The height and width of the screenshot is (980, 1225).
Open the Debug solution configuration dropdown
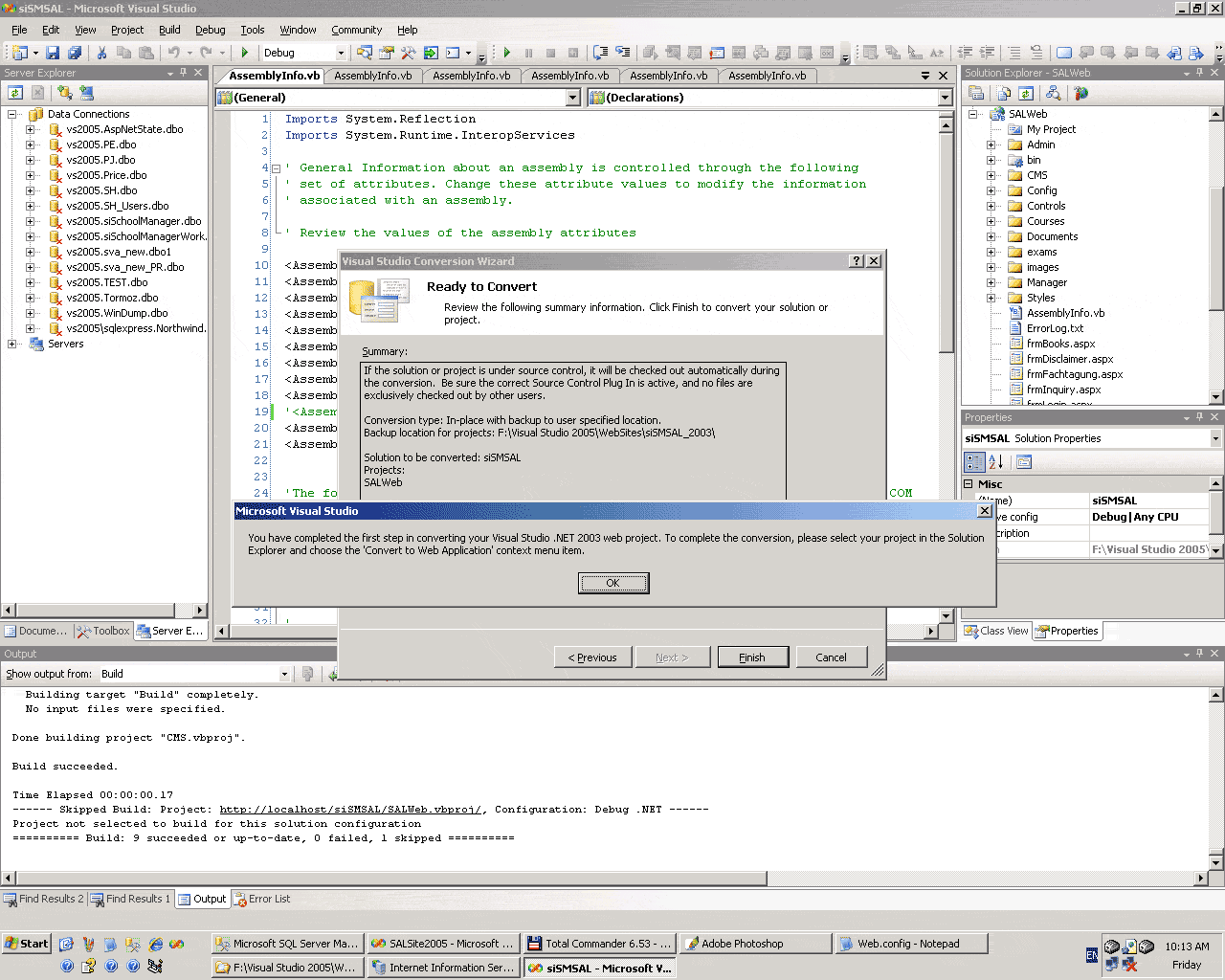point(340,53)
